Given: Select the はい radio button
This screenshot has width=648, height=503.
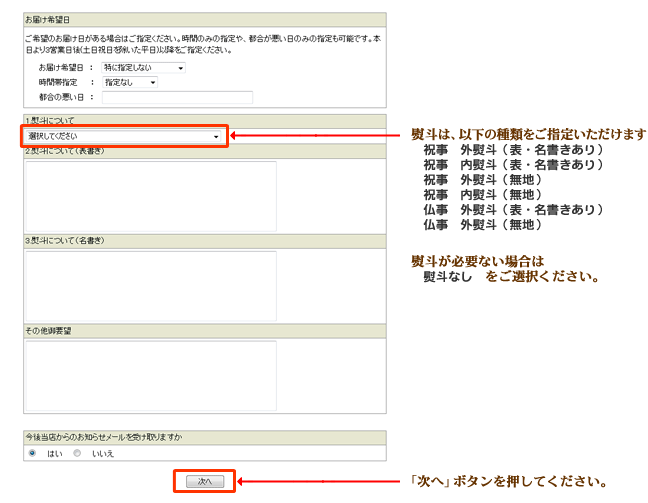Looking at the screenshot, I should 33,453.
